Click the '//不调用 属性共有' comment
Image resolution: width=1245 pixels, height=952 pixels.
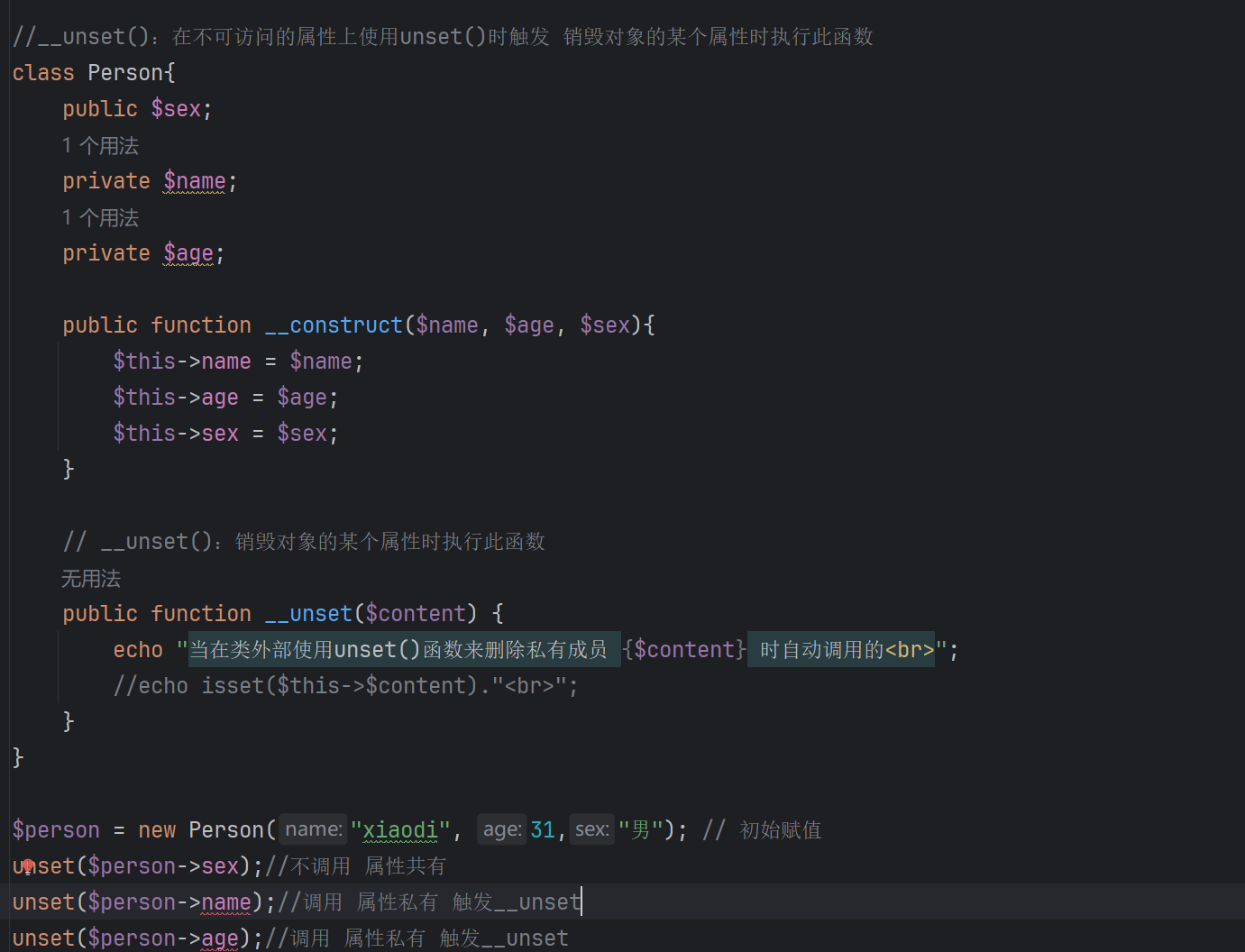[x=355, y=866]
